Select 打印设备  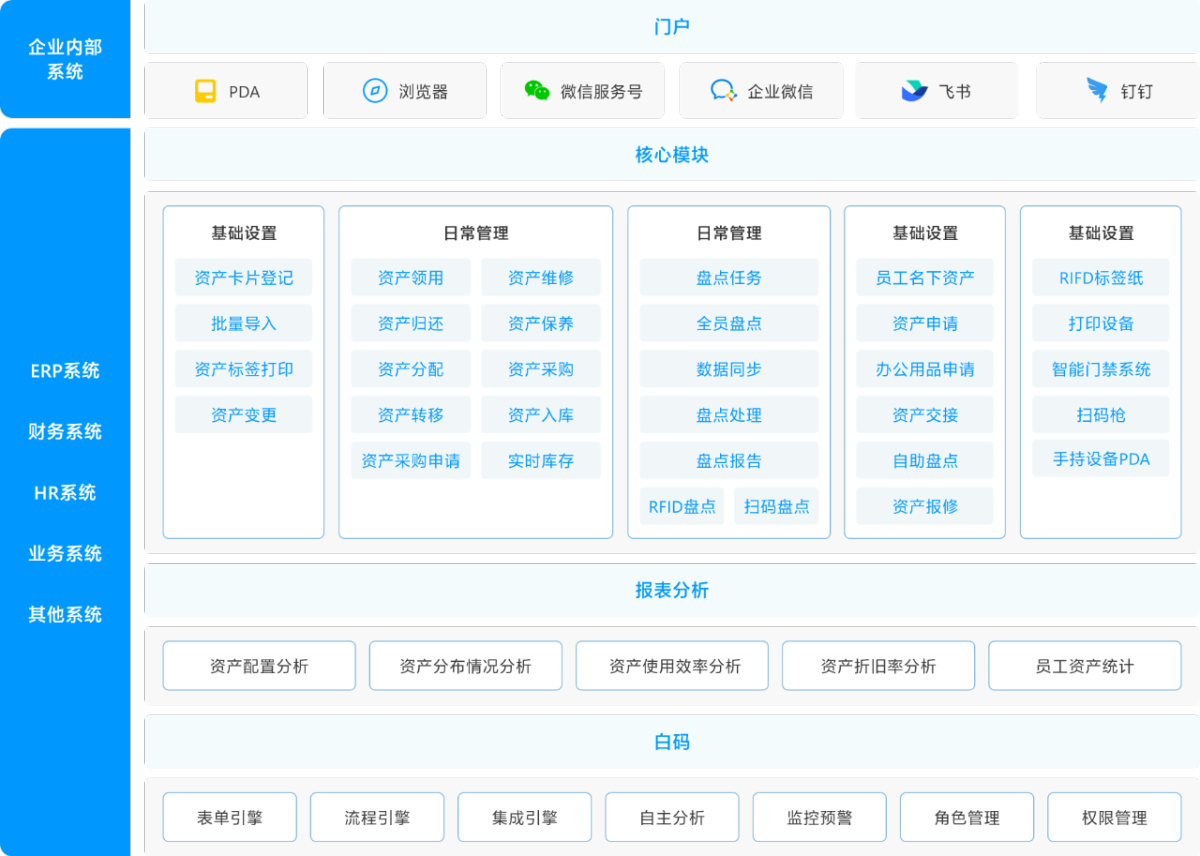point(1101,324)
